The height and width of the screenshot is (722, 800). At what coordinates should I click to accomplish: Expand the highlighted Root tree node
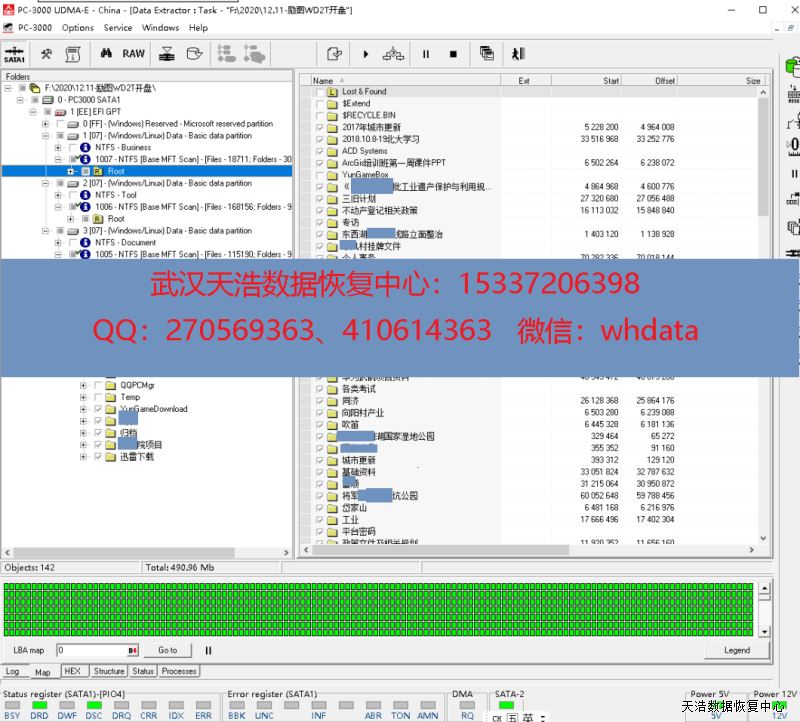71,171
